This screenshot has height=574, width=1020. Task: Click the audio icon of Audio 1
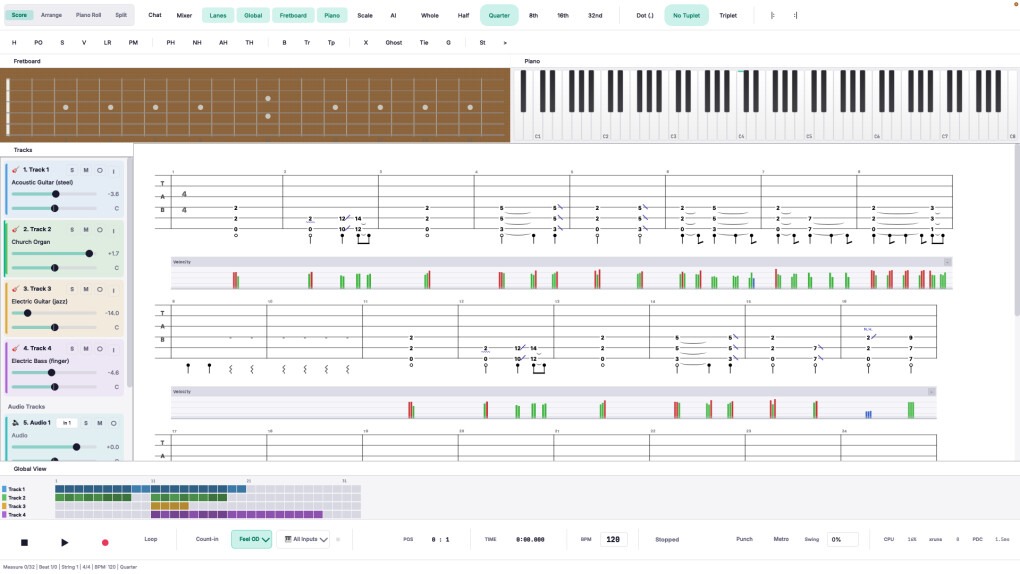(x=16, y=423)
